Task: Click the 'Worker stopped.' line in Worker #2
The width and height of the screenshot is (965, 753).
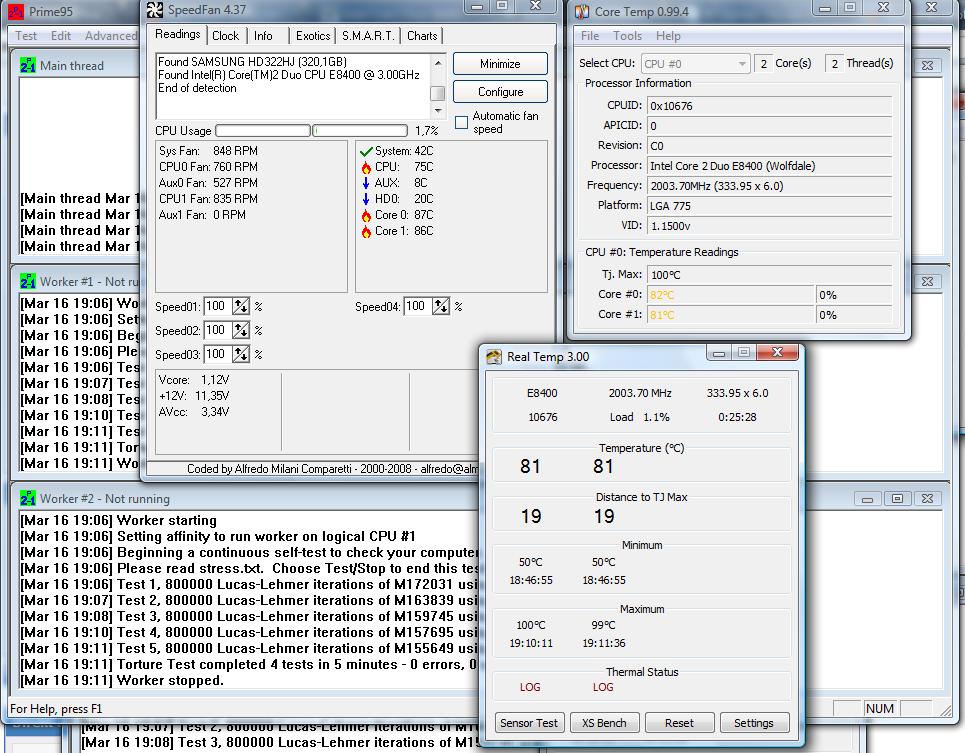Action: (122, 680)
